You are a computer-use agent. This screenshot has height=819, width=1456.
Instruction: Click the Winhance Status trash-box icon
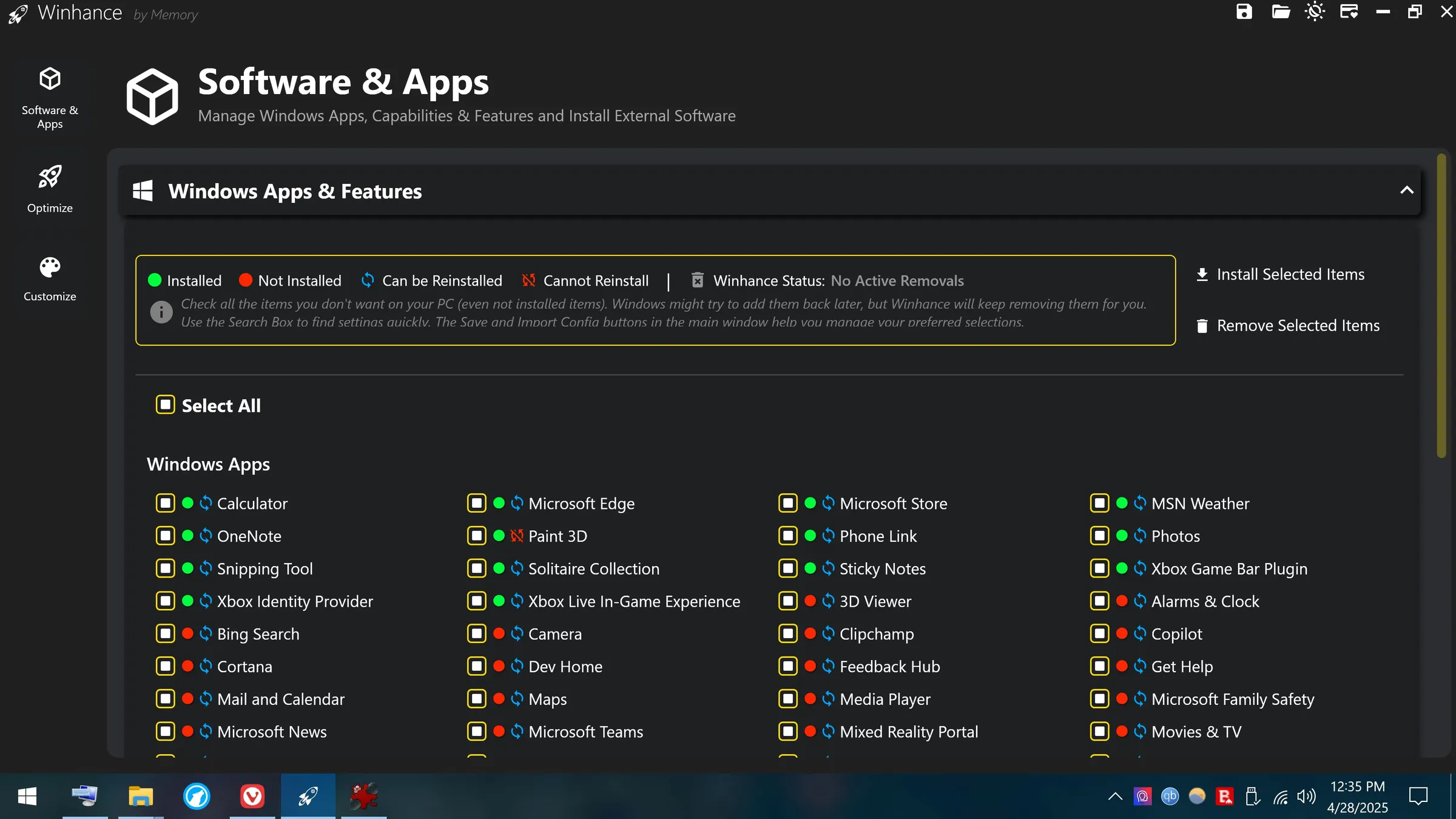click(697, 280)
